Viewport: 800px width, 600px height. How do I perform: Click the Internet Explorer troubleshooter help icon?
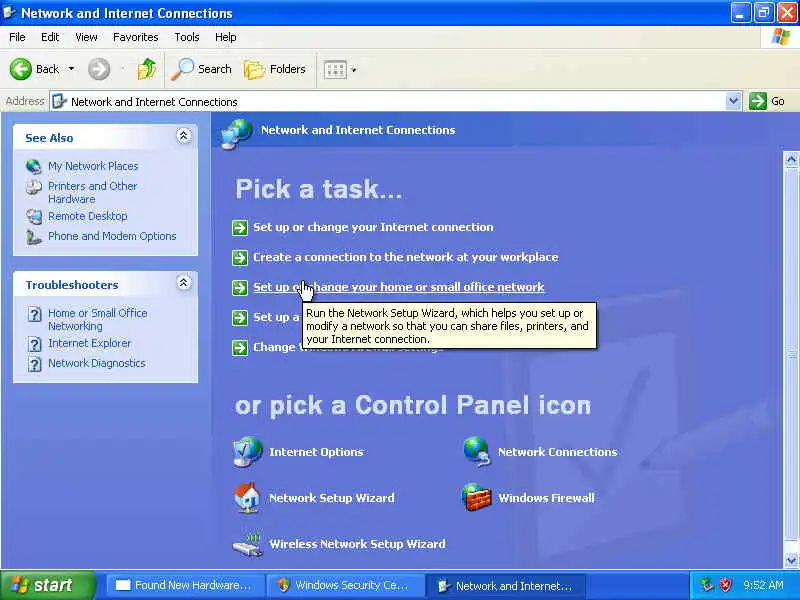click(x=34, y=344)
